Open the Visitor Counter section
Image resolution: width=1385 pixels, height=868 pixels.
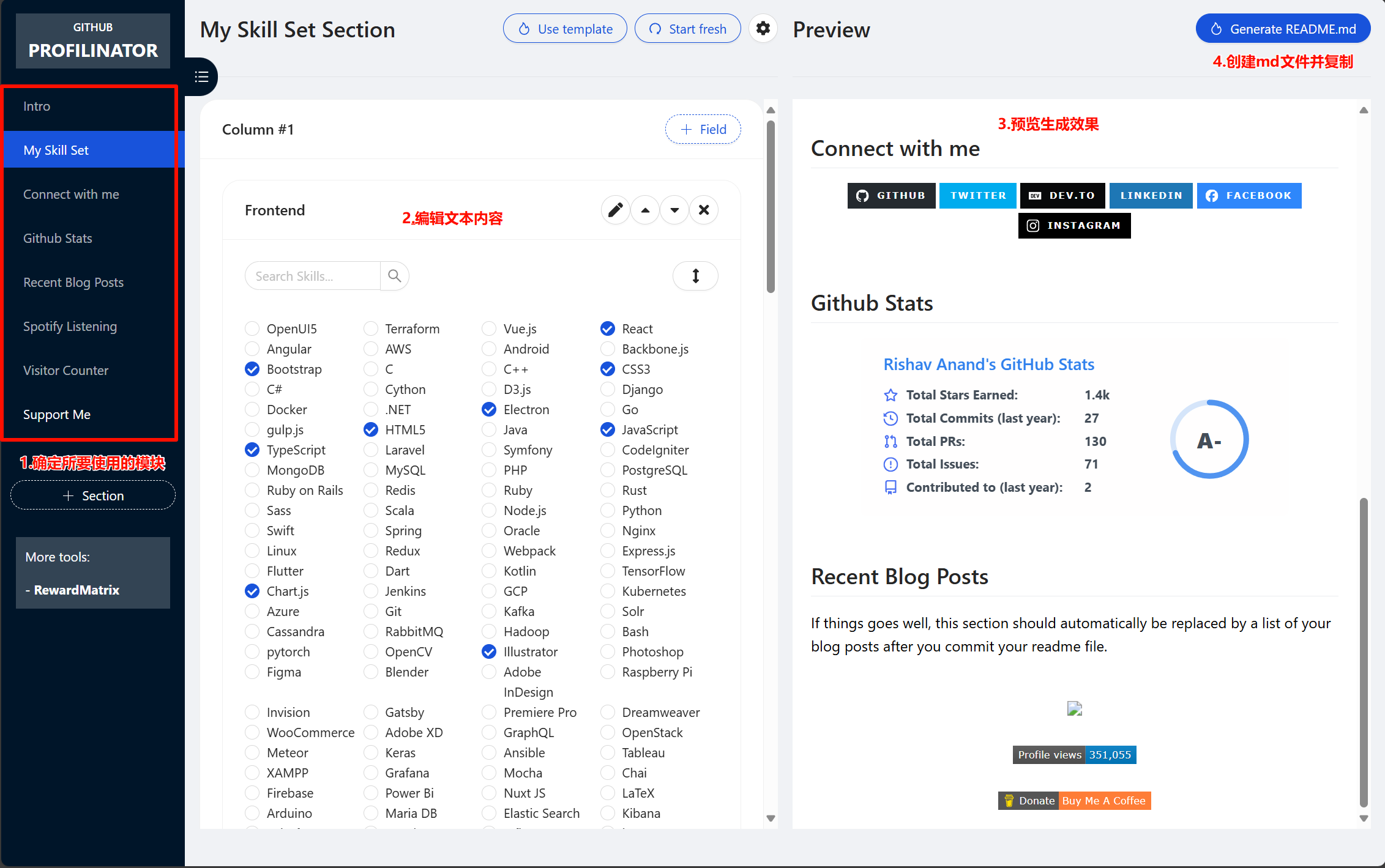(65, 370)
